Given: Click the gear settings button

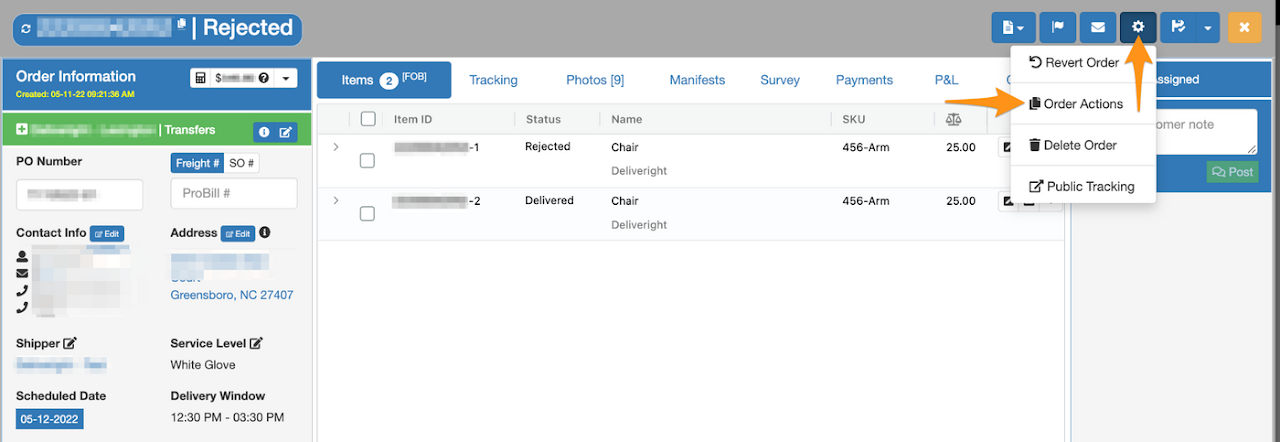Looking at the screenshot, I should tap(1138, 27).
